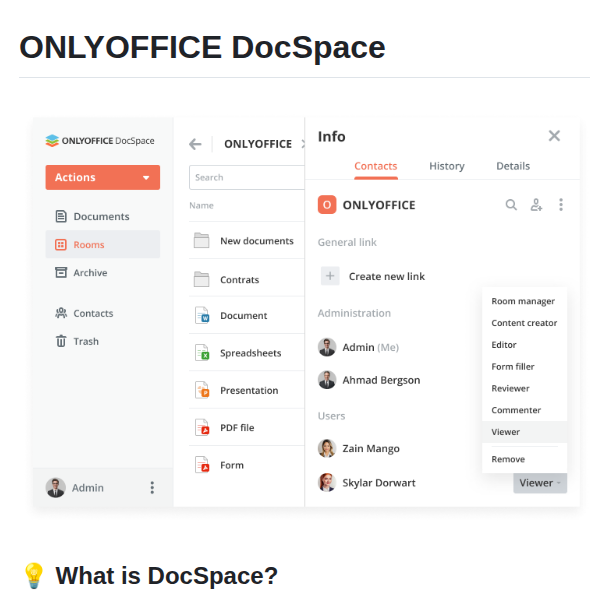Choose Room manager role
Viewport: 590px width, 591px height.
[524, 301]
